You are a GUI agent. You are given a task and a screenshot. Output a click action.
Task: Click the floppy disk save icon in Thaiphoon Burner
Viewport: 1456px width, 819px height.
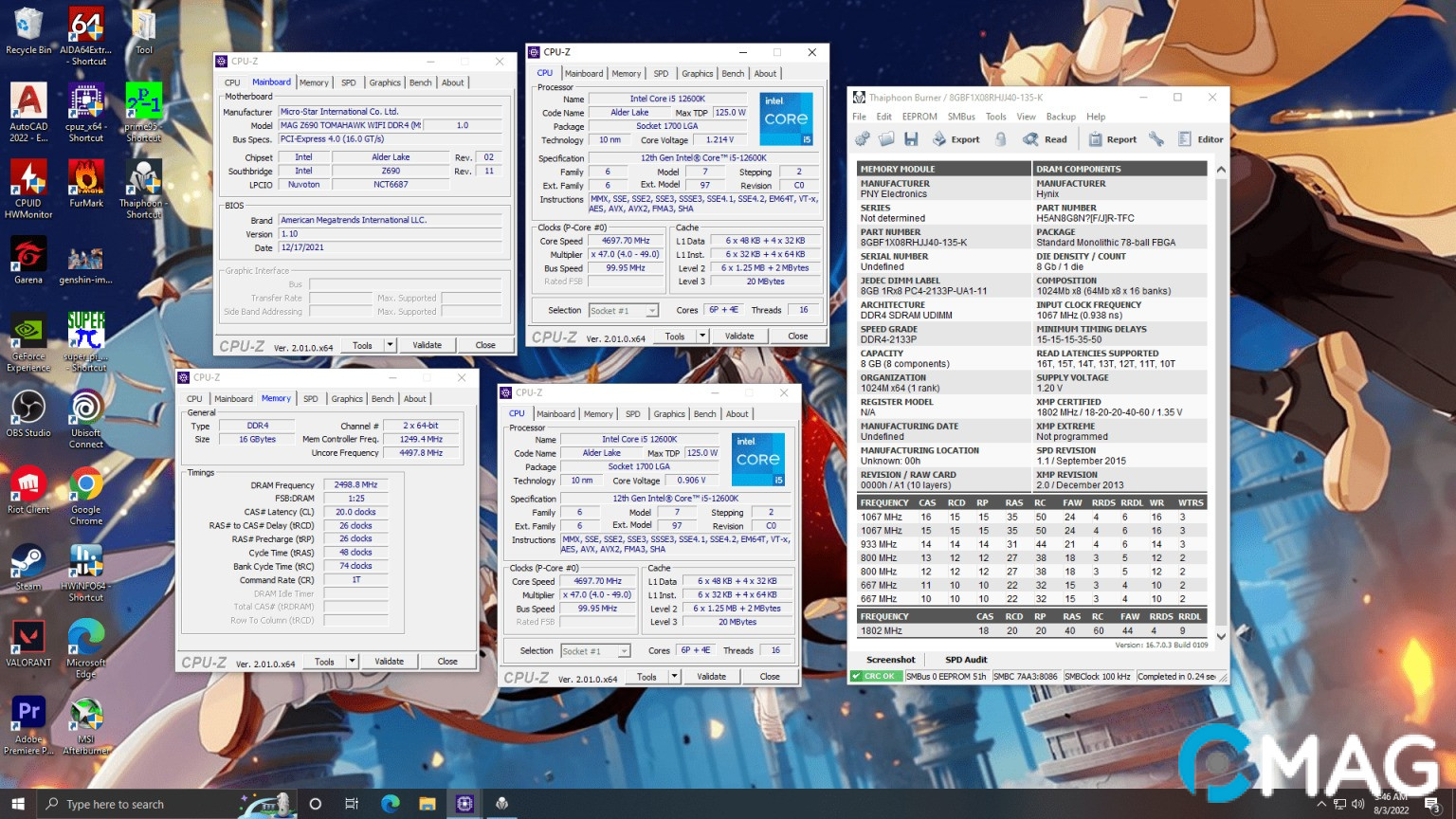coord(911,139)
